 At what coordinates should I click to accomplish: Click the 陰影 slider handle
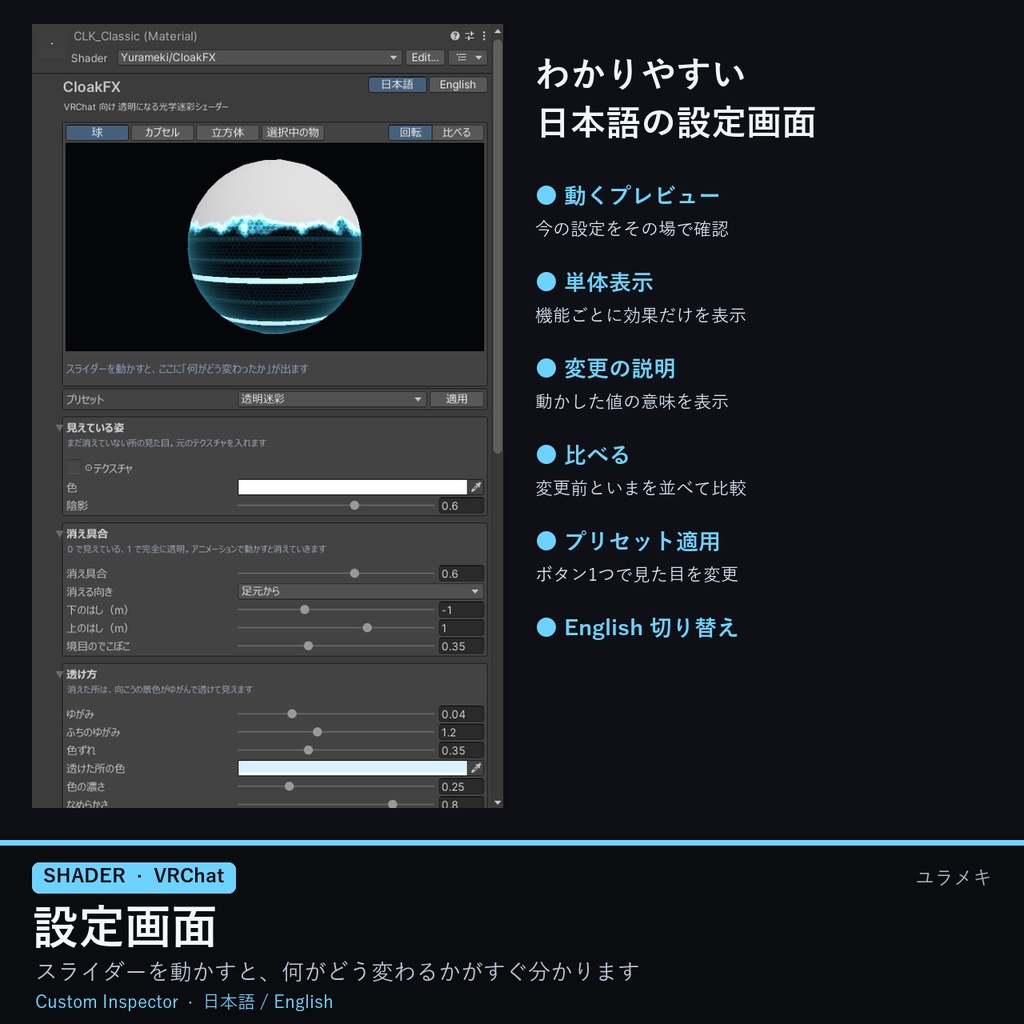point(355,505)
